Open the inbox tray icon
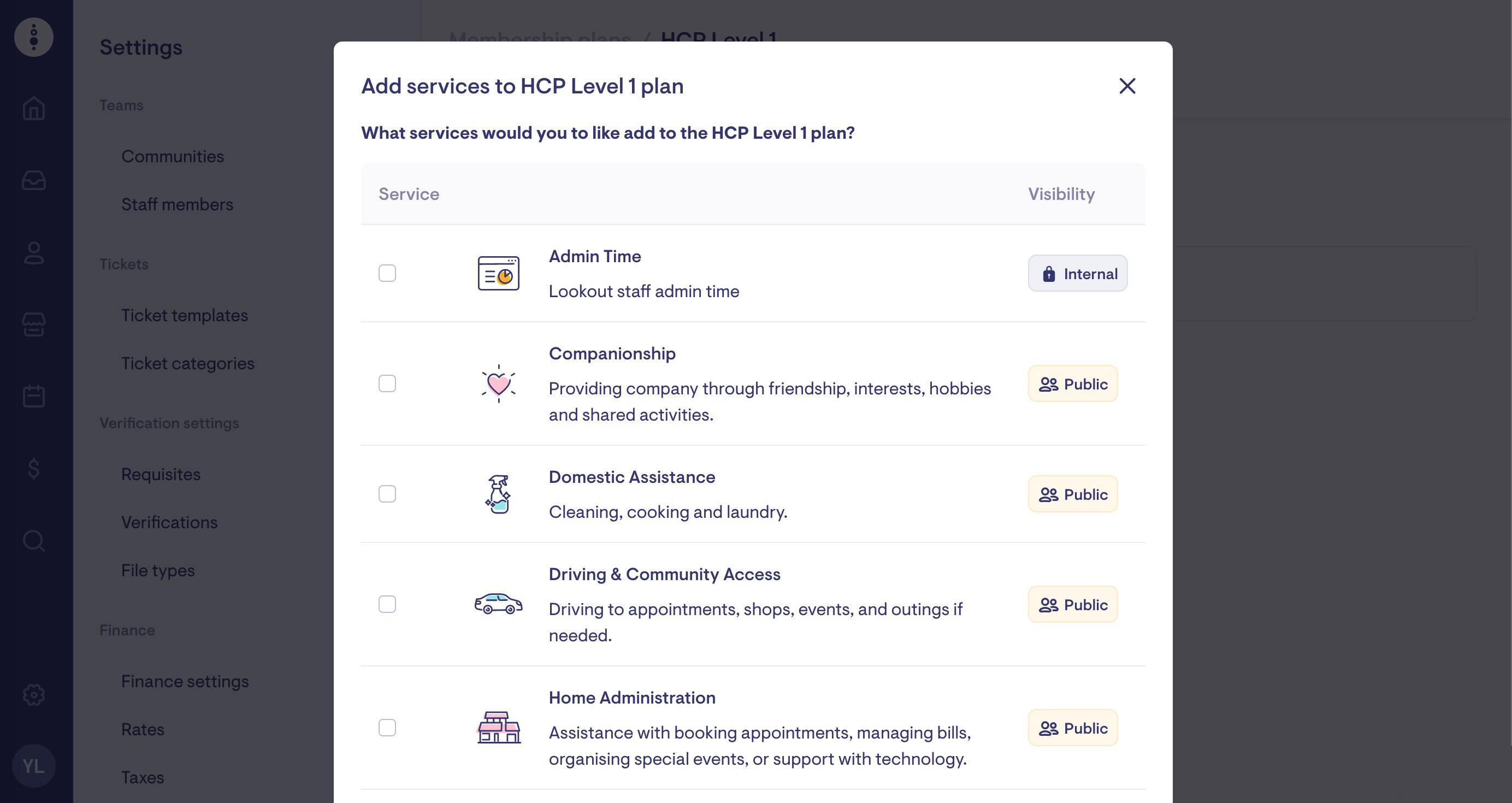Screen dimensions: 1512x803 tap(33, 180)
